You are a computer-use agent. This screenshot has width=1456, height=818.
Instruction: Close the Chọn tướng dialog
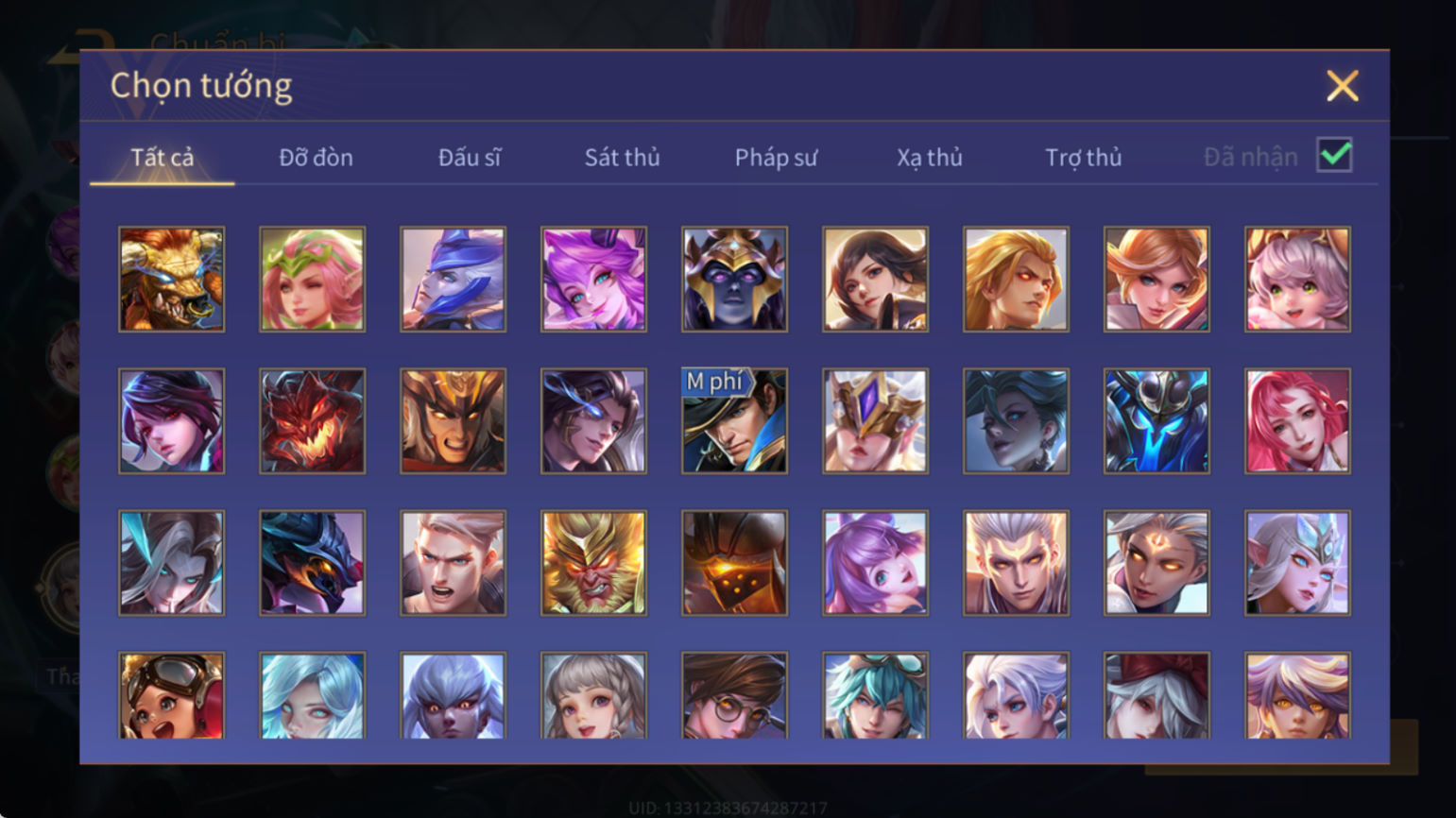(1342, 86)
